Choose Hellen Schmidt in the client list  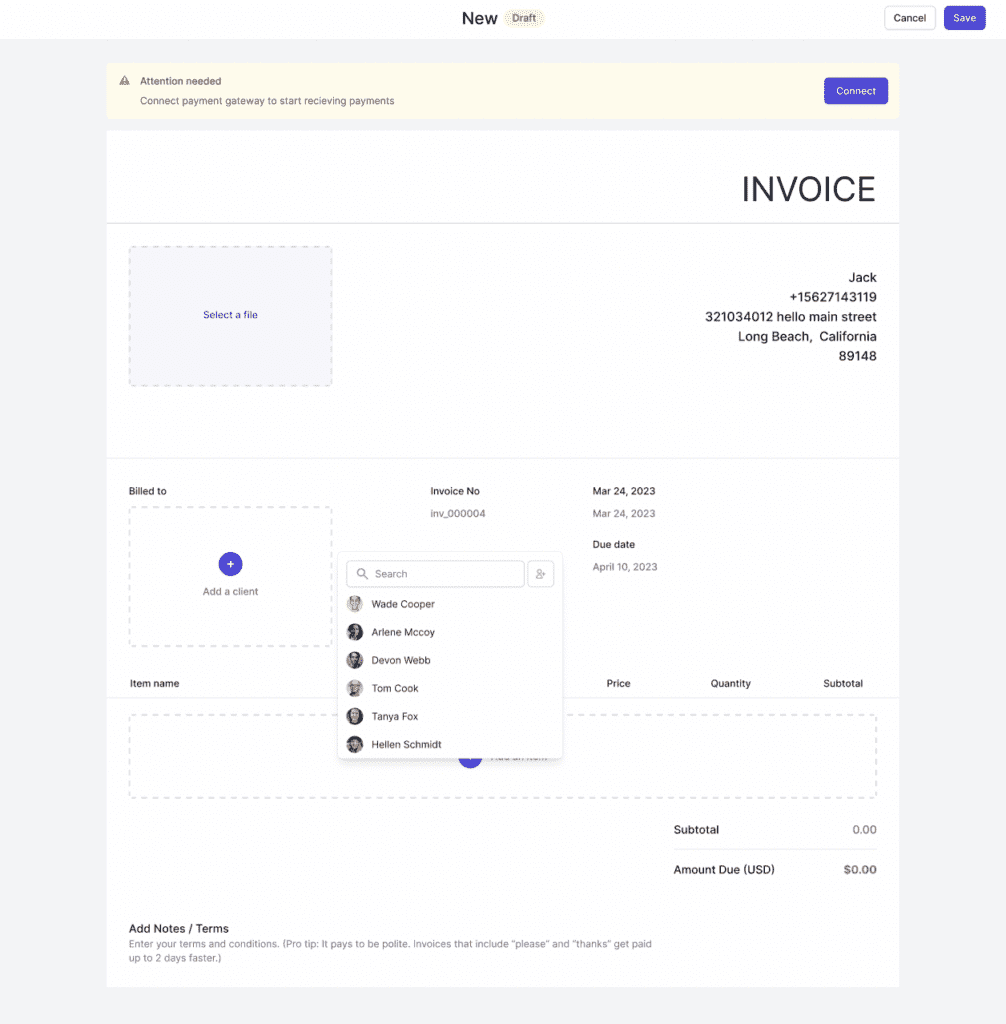[x=406, y=744]
